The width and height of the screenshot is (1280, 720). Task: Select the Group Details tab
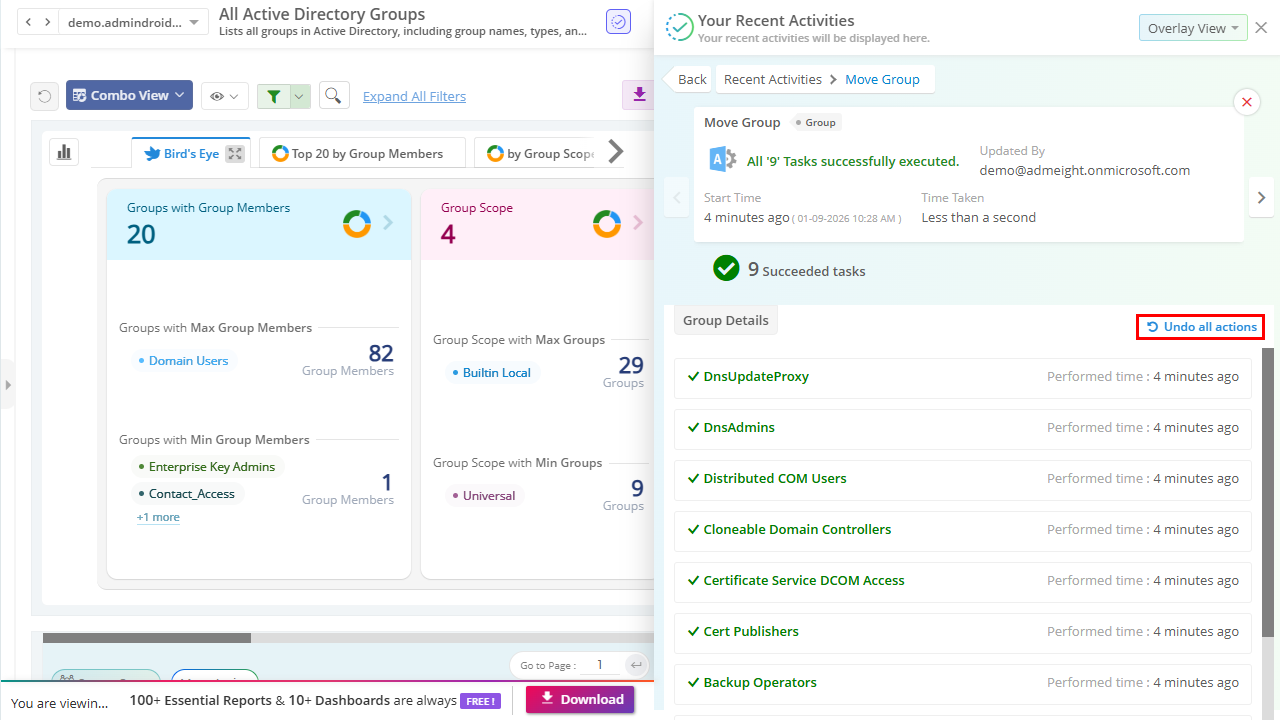point(726,321)
